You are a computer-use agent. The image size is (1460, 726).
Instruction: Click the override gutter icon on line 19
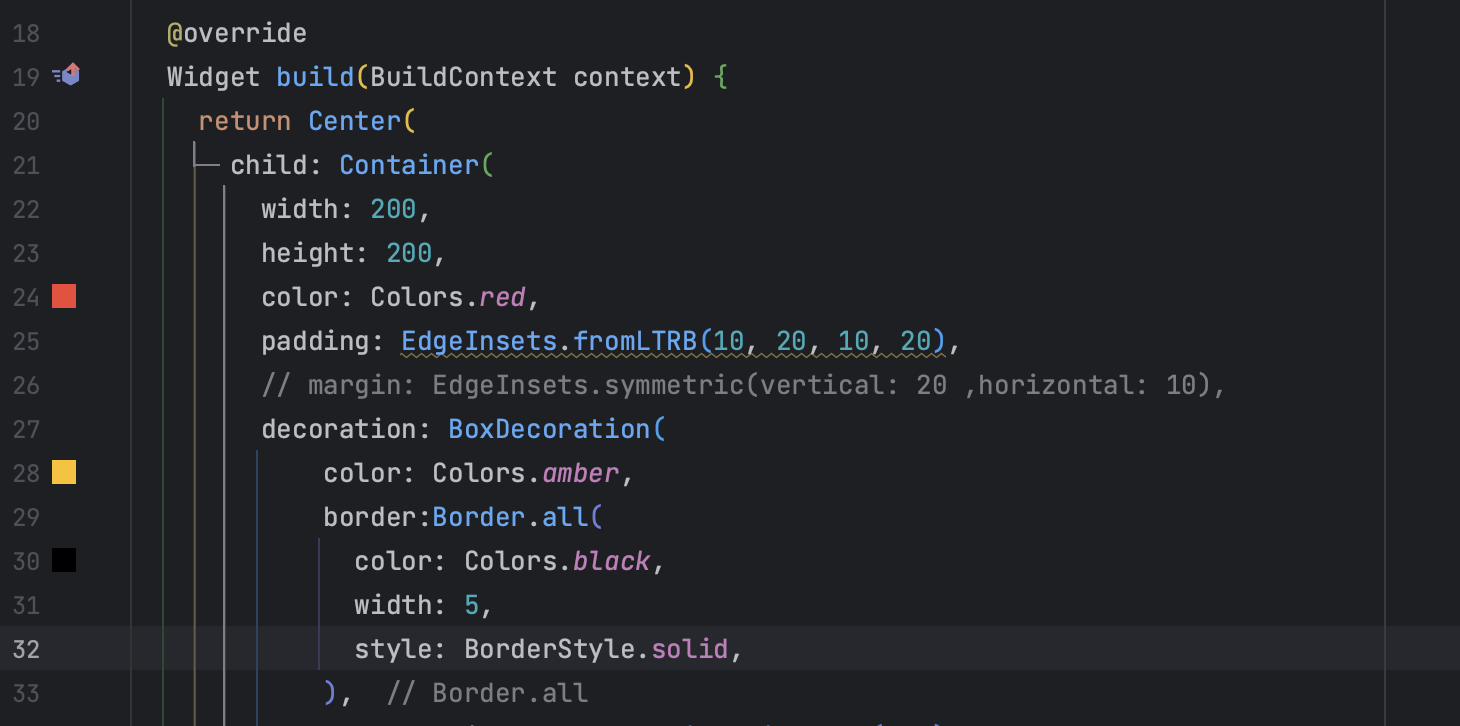(x=66, y=75)
